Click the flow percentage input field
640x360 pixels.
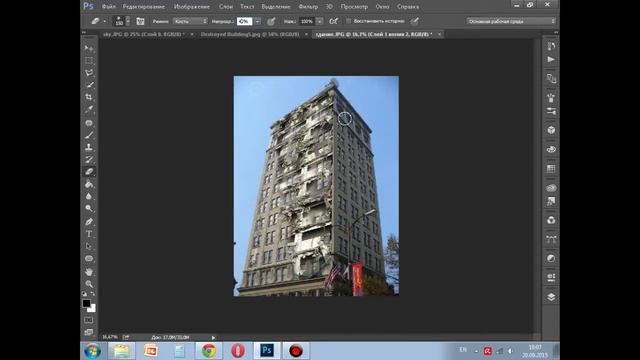[307, 21]
